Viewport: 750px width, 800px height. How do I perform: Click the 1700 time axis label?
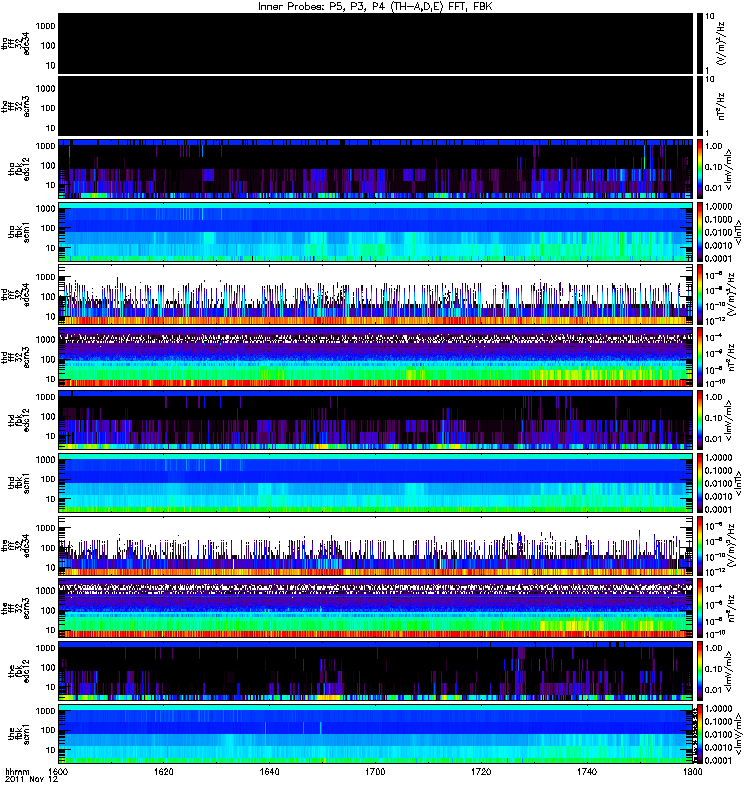[375, 771]
